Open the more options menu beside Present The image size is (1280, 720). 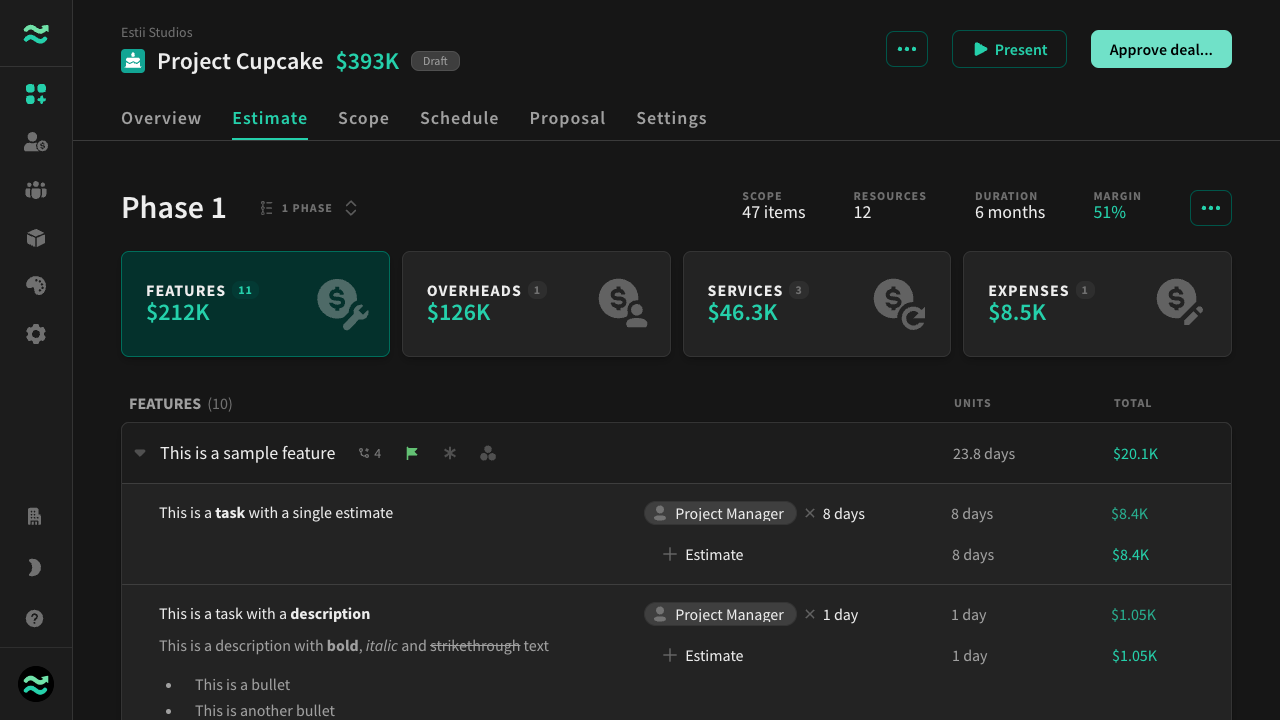click(x=907, y=49)
